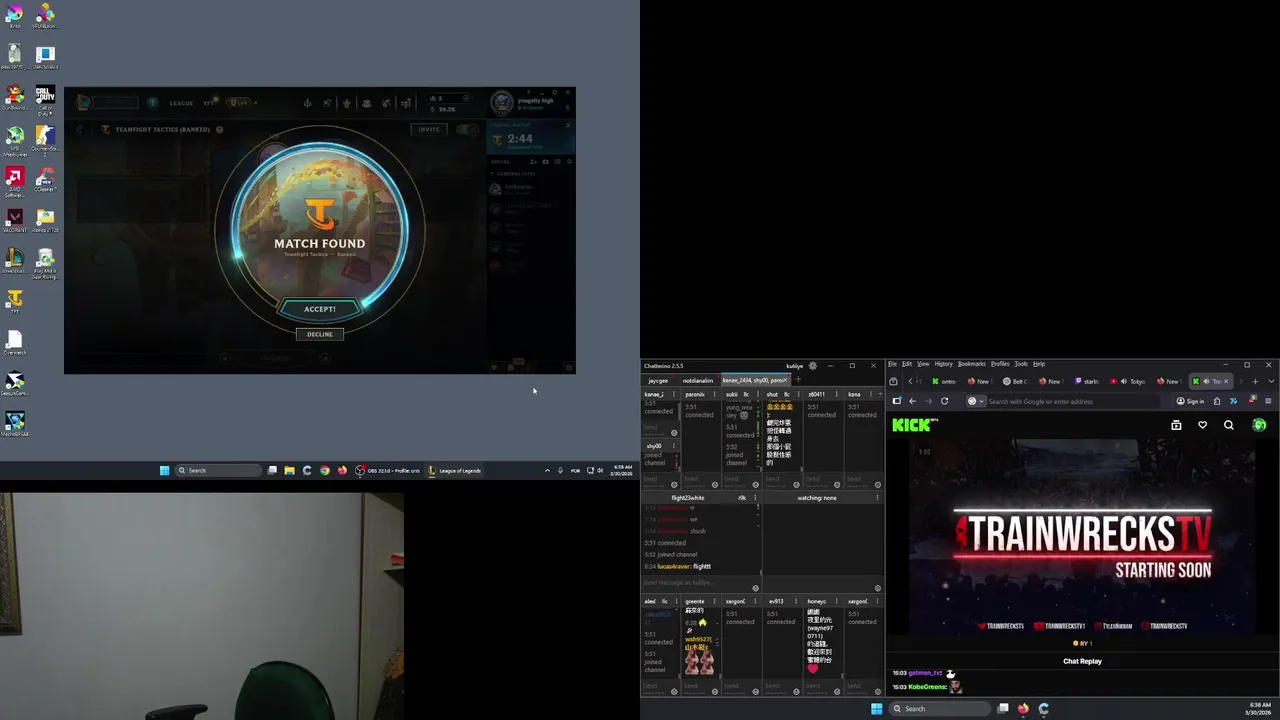Open Firefox from bottom-right taskbar
1280x720 pixels.
coord(1023,708)
